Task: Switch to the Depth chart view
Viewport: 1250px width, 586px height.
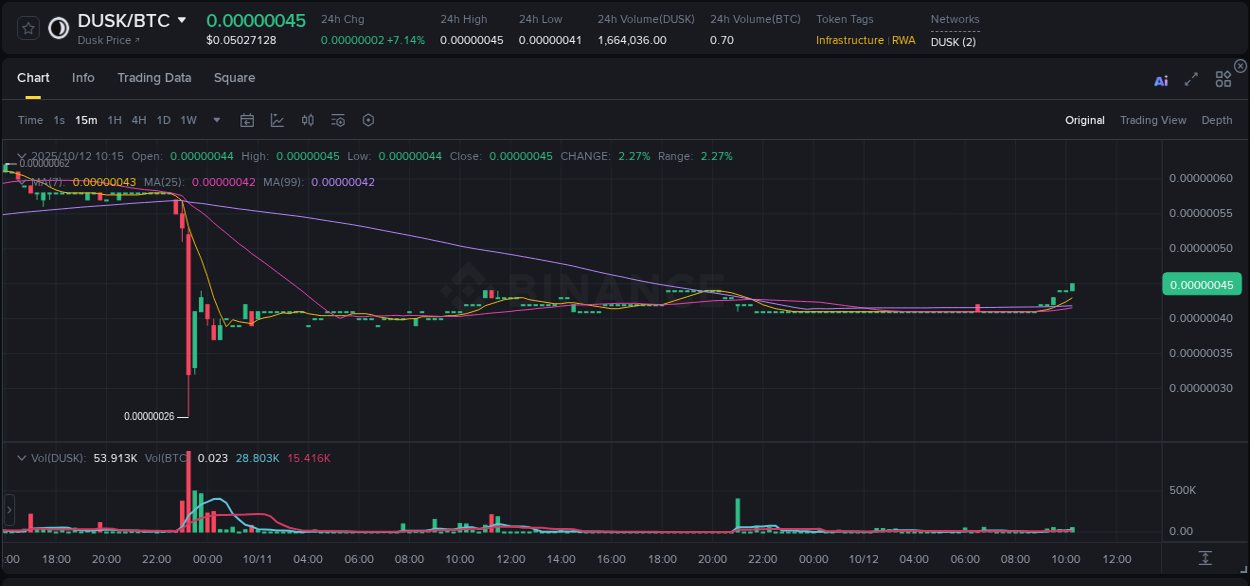Action: [x=1216, y=120]
